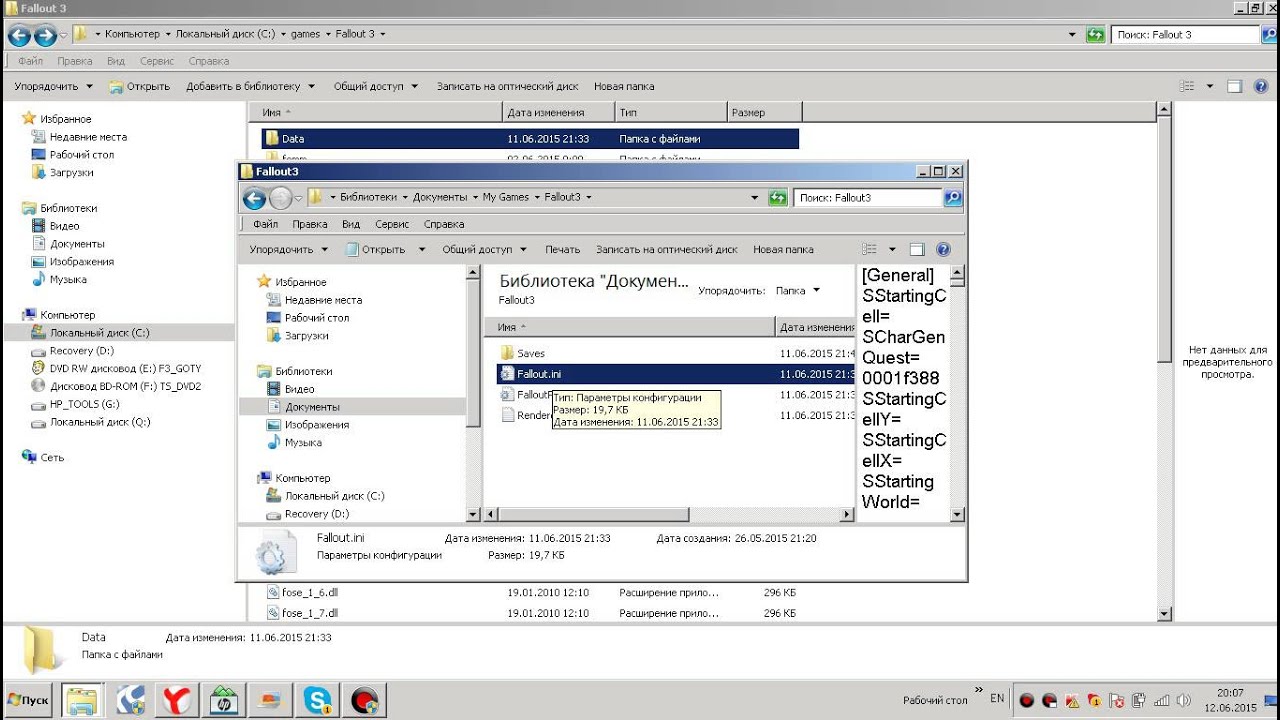The height and width of the screenshot is (720, 1280).
Task: Open Help icon in rear window toolbar
Action: tap(1261, 86)
